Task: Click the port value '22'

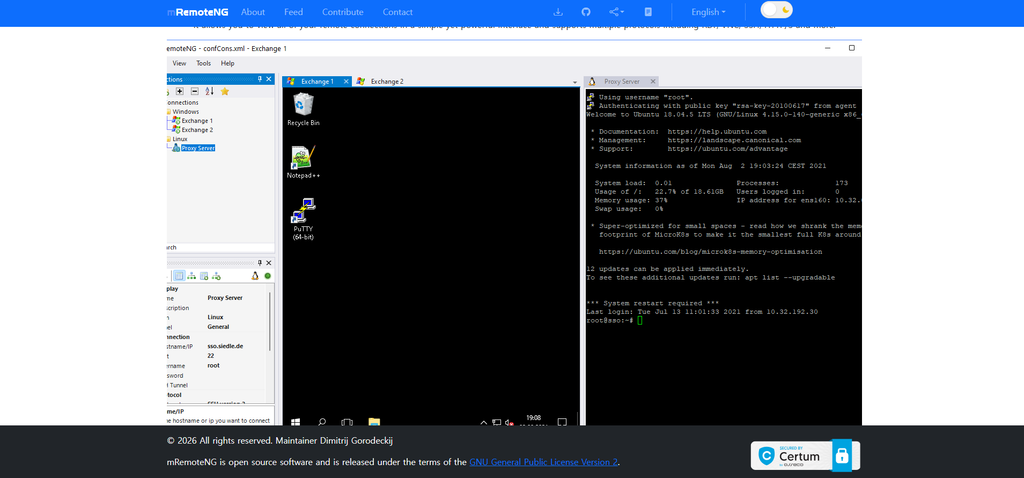Action: (x=210, y=356)
